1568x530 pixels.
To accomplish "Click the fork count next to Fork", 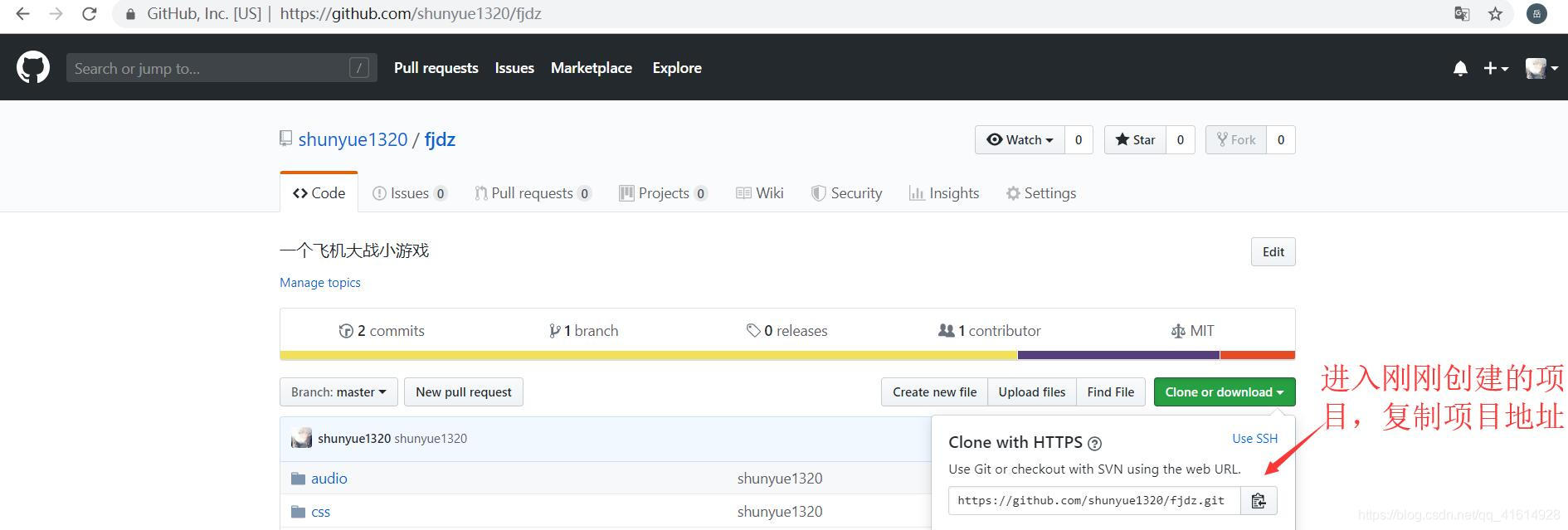I will (x=1281, y=139).
